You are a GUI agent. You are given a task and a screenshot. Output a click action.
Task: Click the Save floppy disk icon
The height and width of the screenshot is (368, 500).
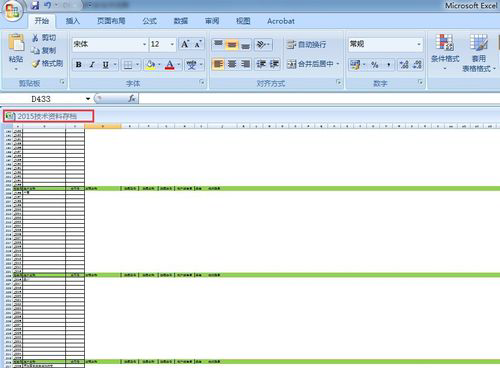click(x=35, y=5)
